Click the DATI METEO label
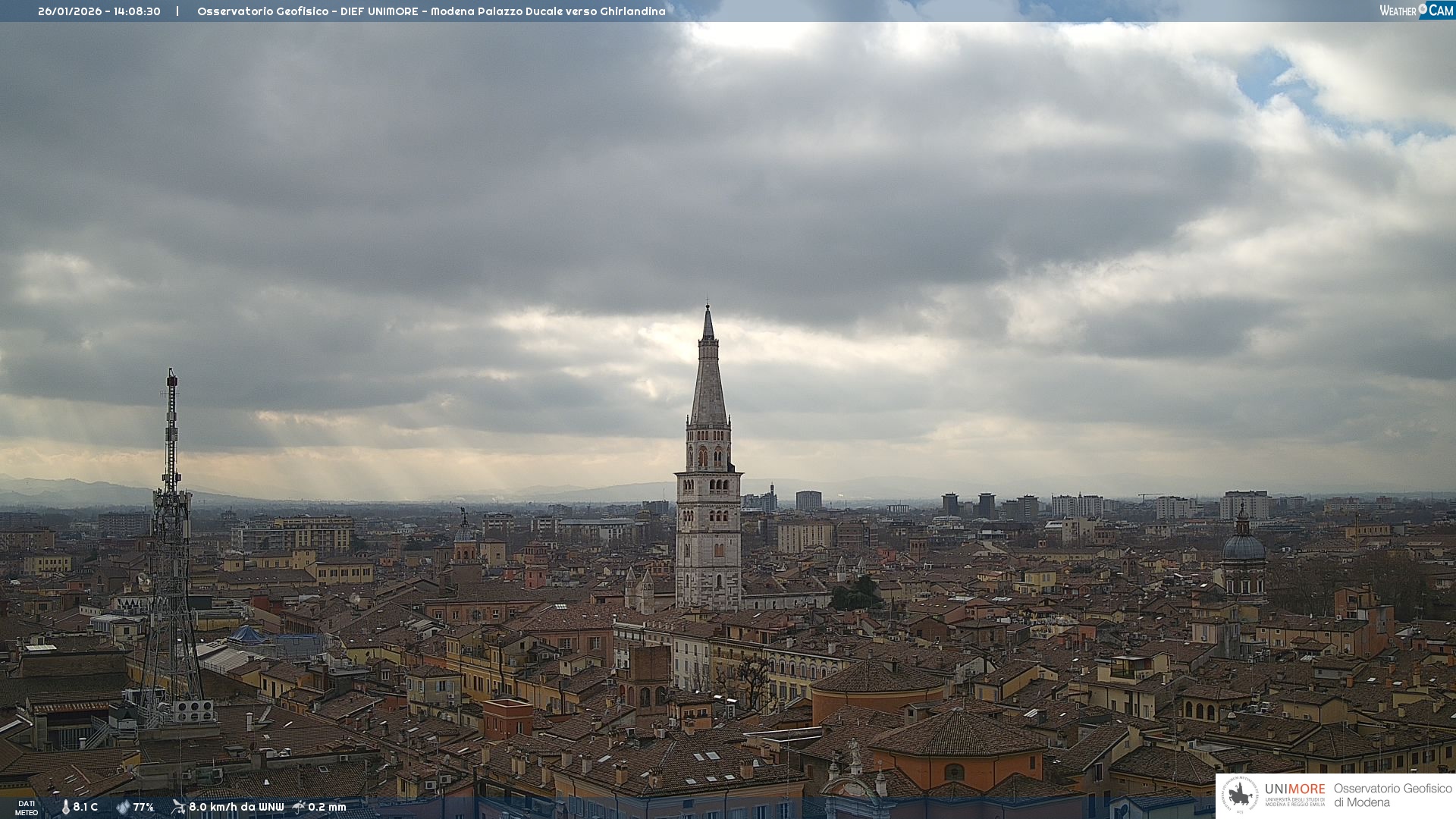Viewport: 1456px width, 819px height. click(x=27, y=808)
